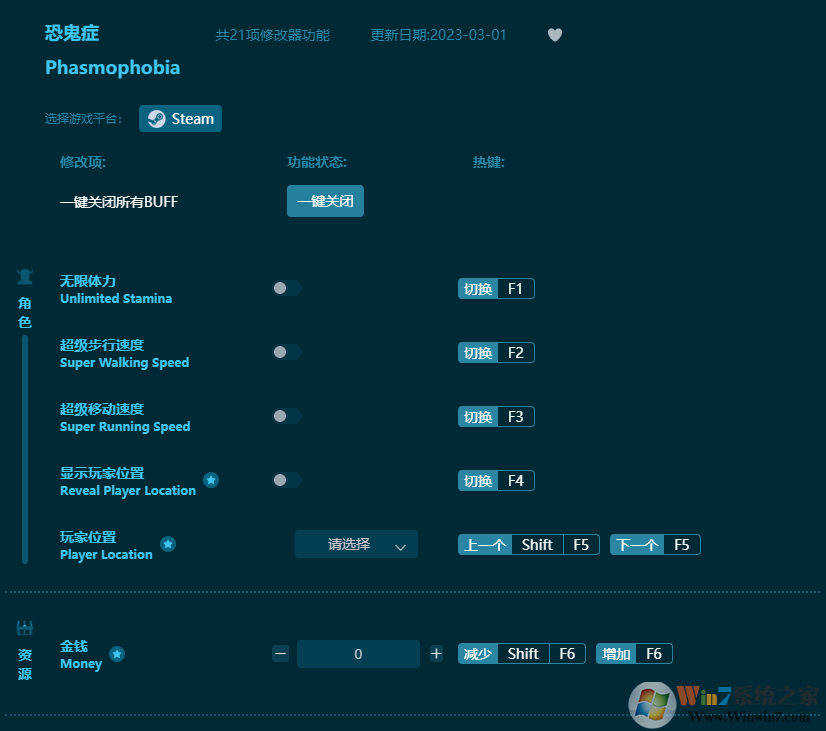Click the heart favorite icon
This screenshot has height=731, width=826.
555,35
